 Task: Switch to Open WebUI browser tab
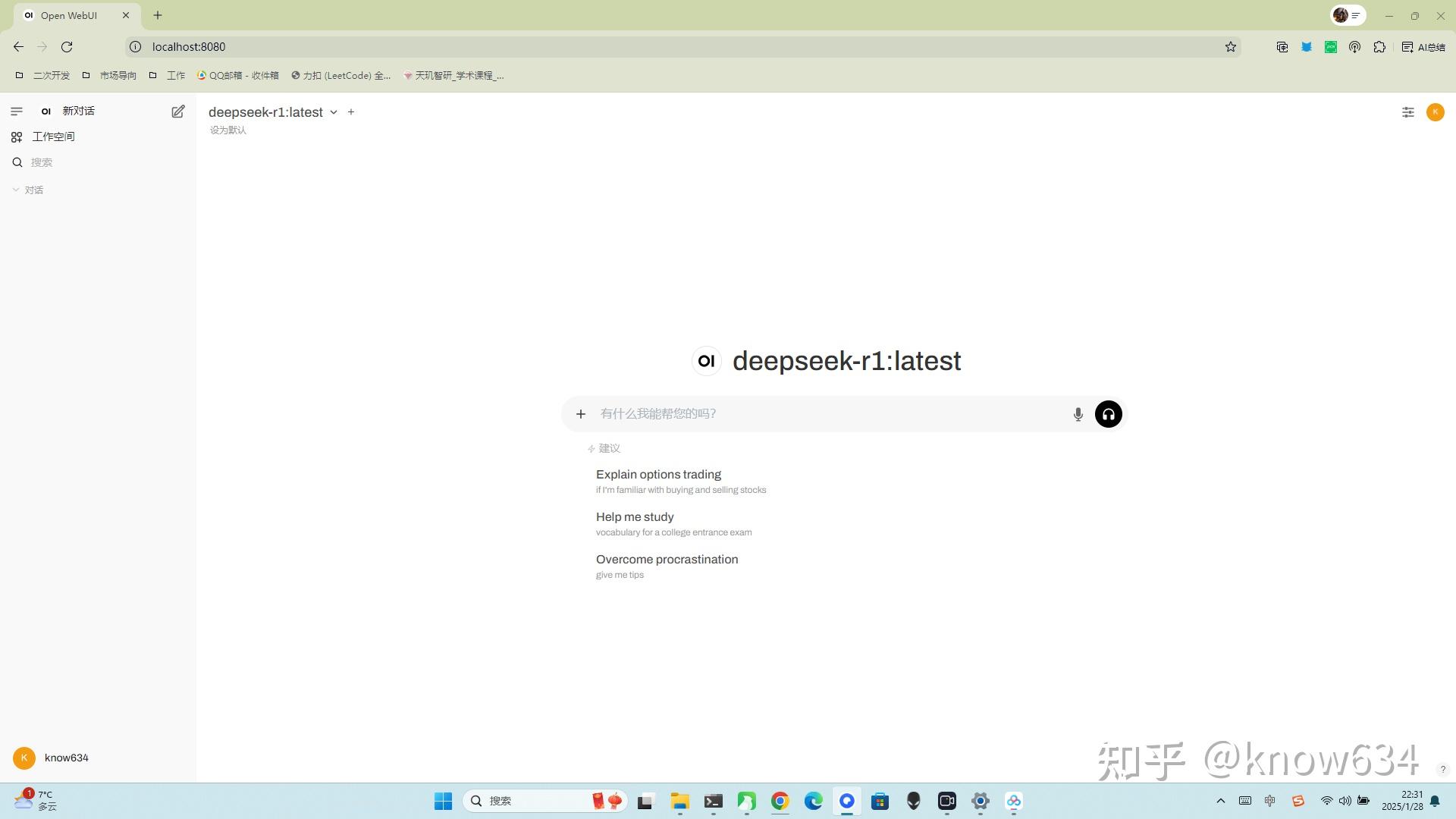tap(70, 15)
